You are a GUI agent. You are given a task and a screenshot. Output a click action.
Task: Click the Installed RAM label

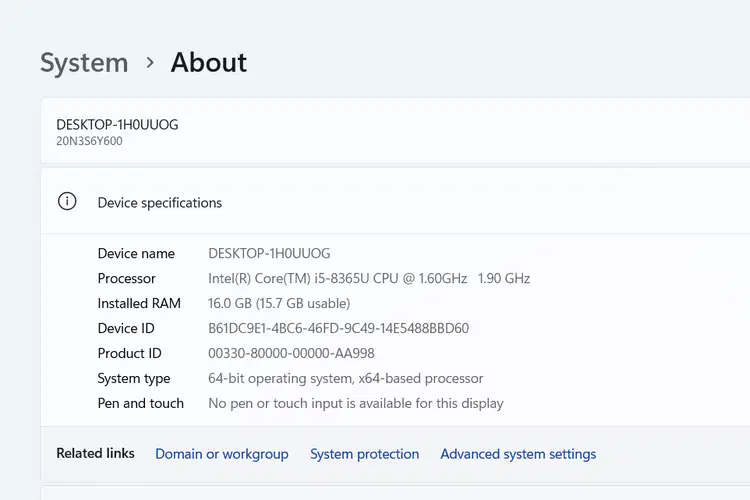tap(139, 303)
